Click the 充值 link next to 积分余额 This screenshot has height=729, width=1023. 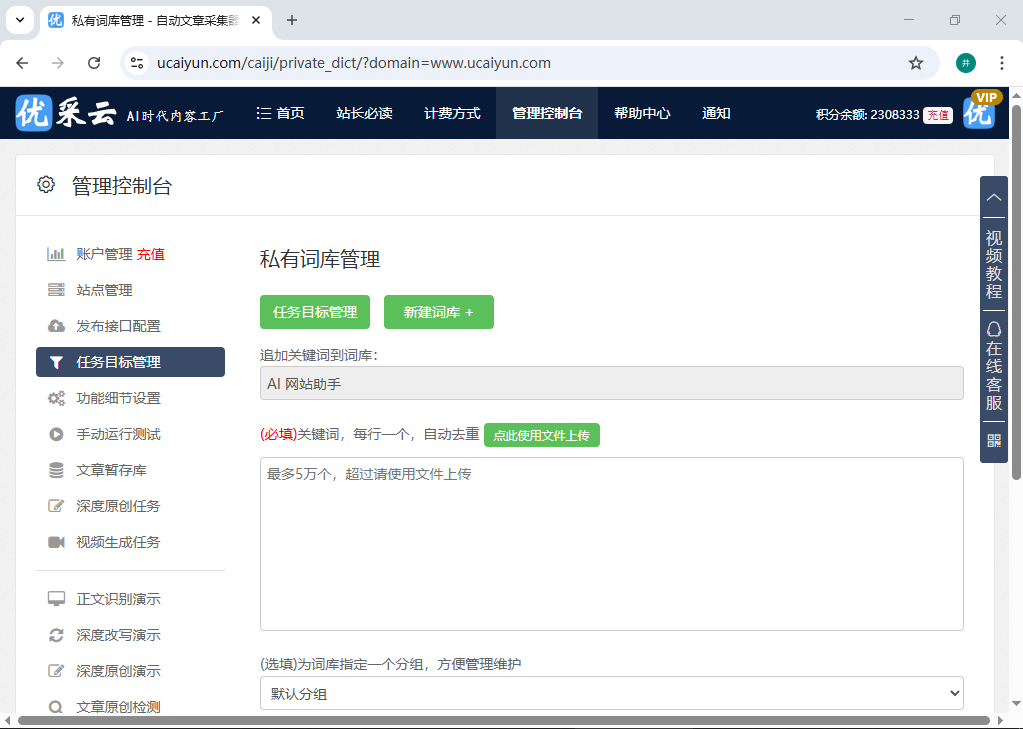(935, 115)
